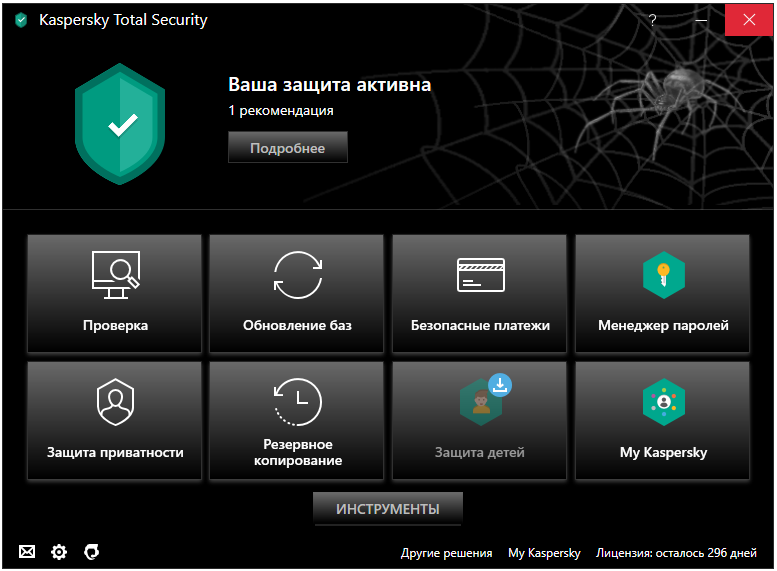Screen dimensions: 777x571
Task: Click the Ваша защита активна heading
Action: (x=330, y=84)
